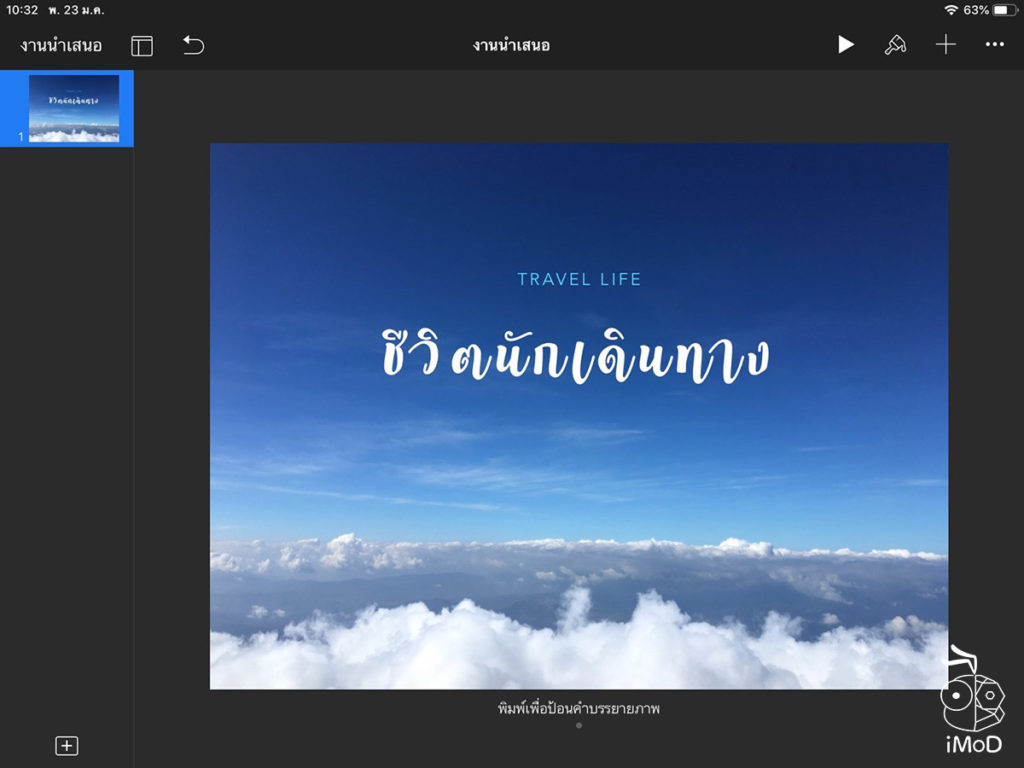This screenshot has height=768, width=1024.
Task: Open the Insert menu with the plus icon
Action: point(945,44)
